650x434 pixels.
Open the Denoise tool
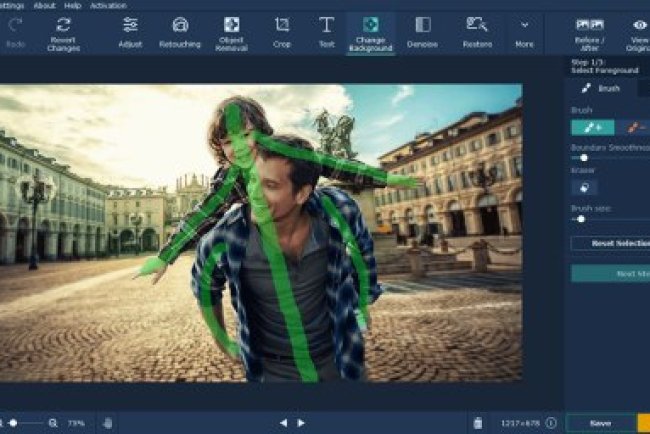click(x=423, y=25)
